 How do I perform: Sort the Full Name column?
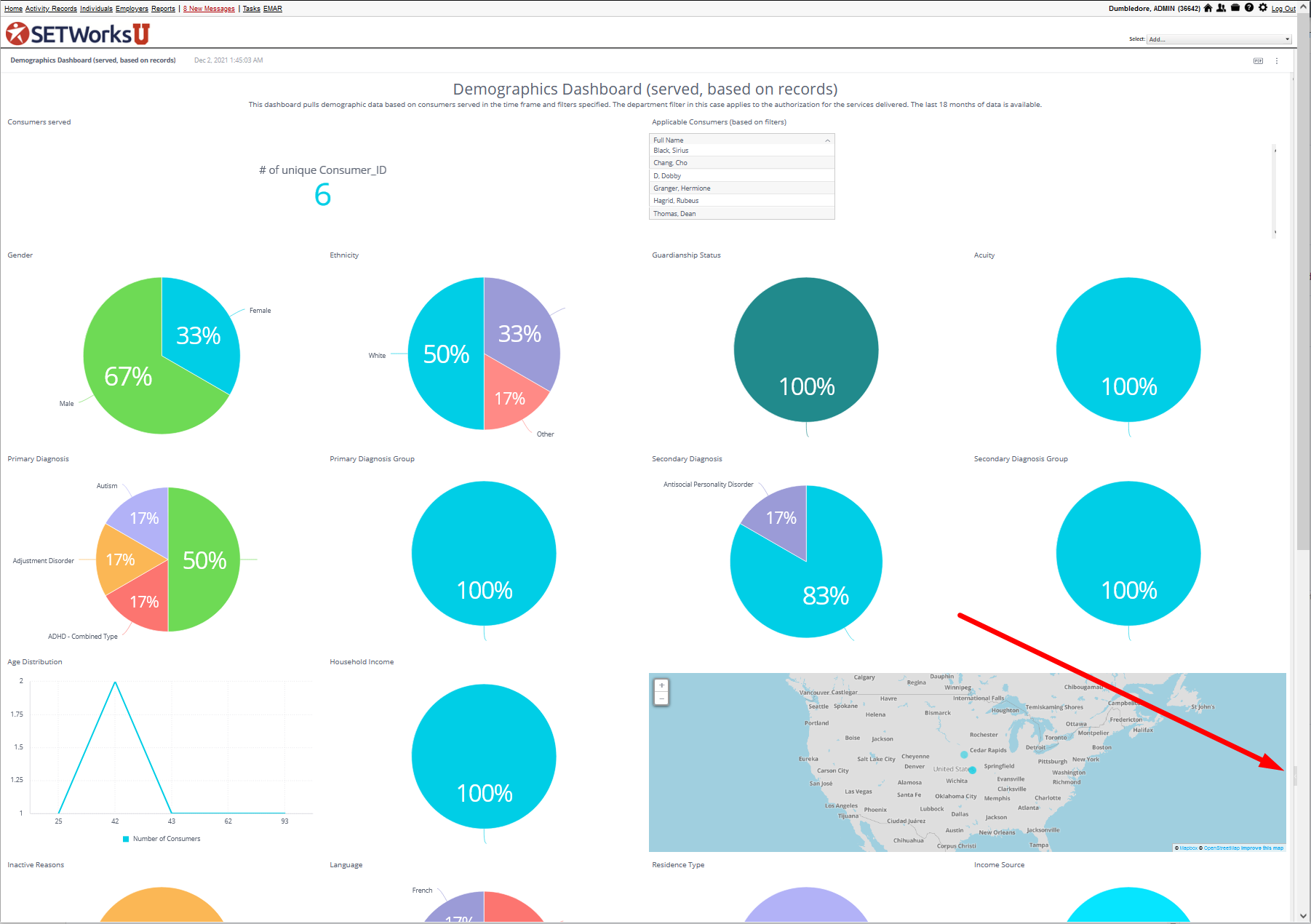point(741,140)
